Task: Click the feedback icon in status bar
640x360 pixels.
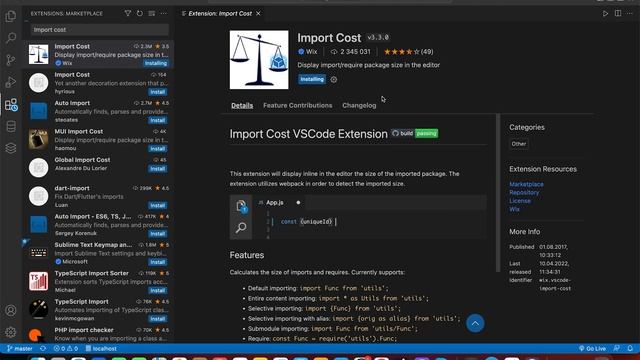Action: 617,349
